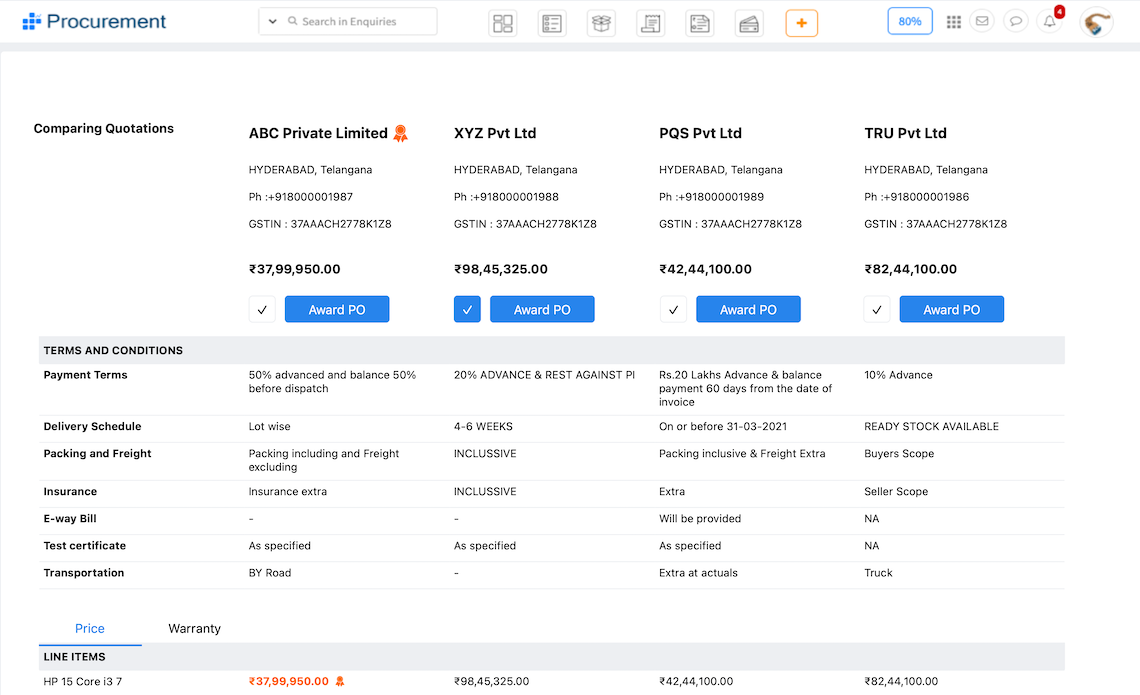This screenshot has width=1140, height=695.
Task: Click the Extra at actuals transportation entry
Action: coord(698,573)
